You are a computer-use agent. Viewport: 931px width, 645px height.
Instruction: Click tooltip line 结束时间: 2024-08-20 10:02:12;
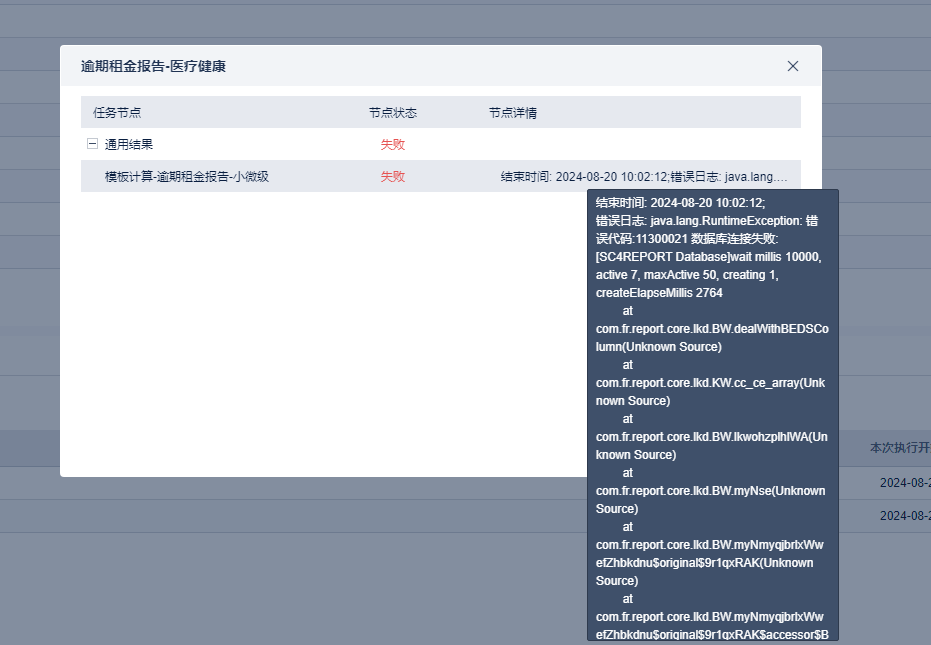(680, 203)
